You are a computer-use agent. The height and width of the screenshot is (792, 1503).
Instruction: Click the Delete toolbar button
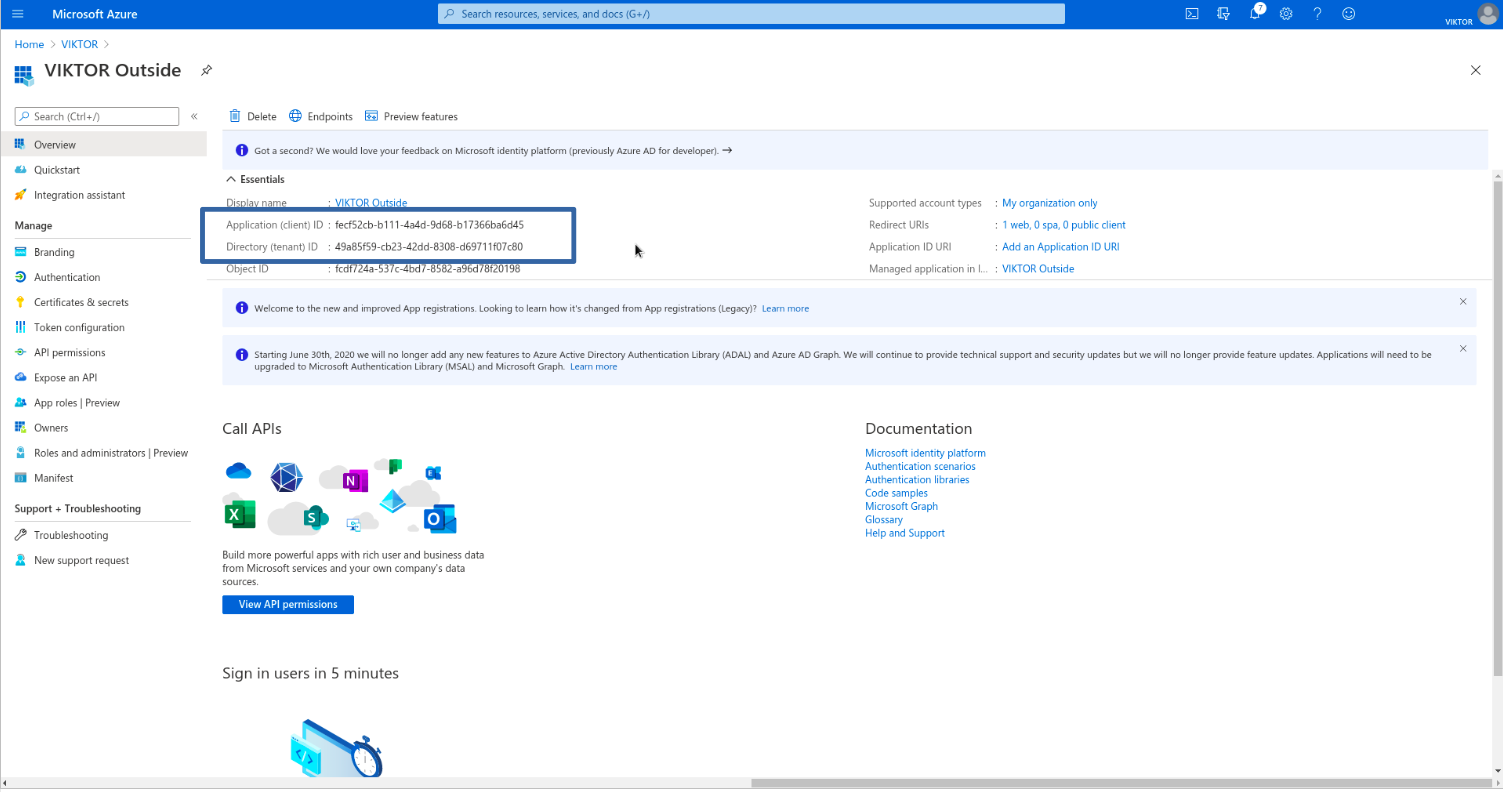click(x=253, y=116)
